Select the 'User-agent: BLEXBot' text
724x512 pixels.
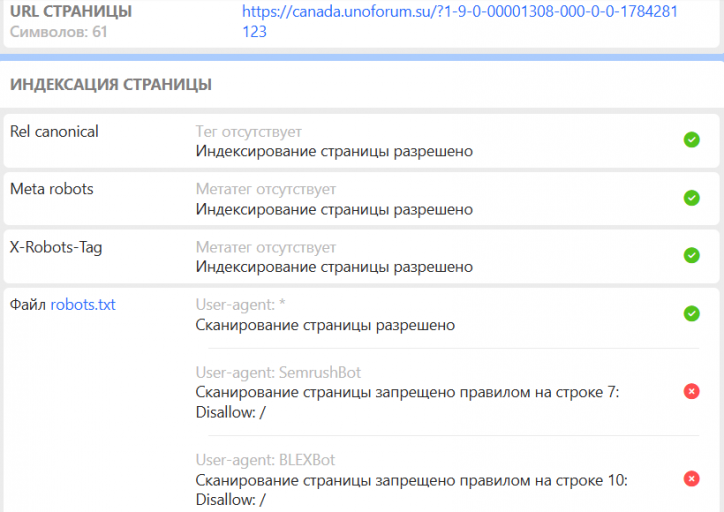click(x=265, y=460)
